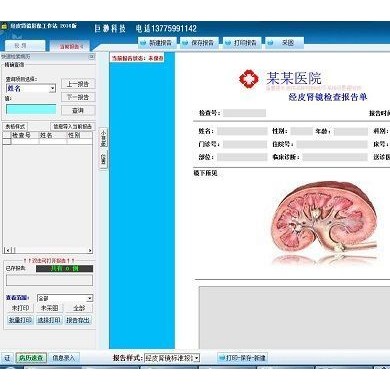Screen dimensions: 390x390
Task: Click the 全部 show all button
Action: click(x=79, y=308)
